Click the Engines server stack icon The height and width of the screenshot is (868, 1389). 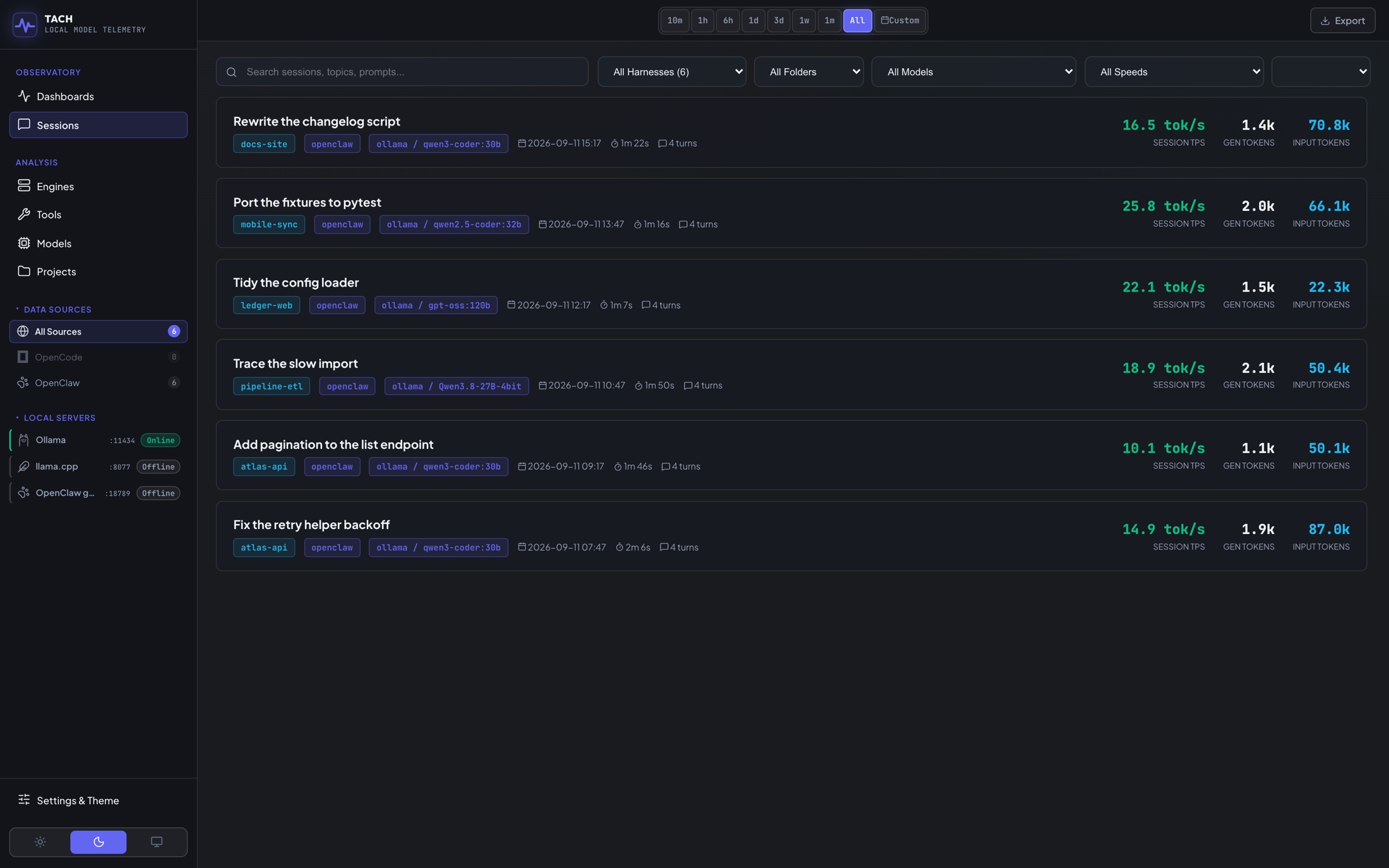pyautogui.click(x=24, y=186)
